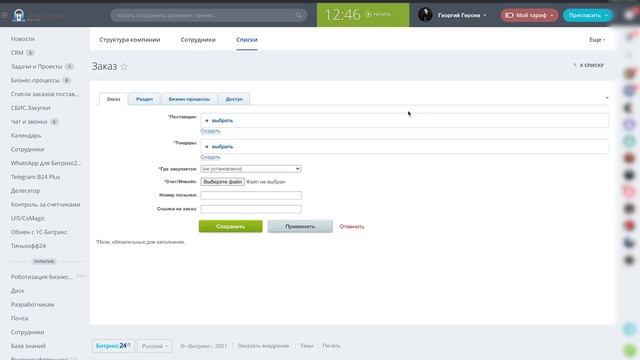Open Почта in sidebar
640x360 pixels.
(19, 318)
